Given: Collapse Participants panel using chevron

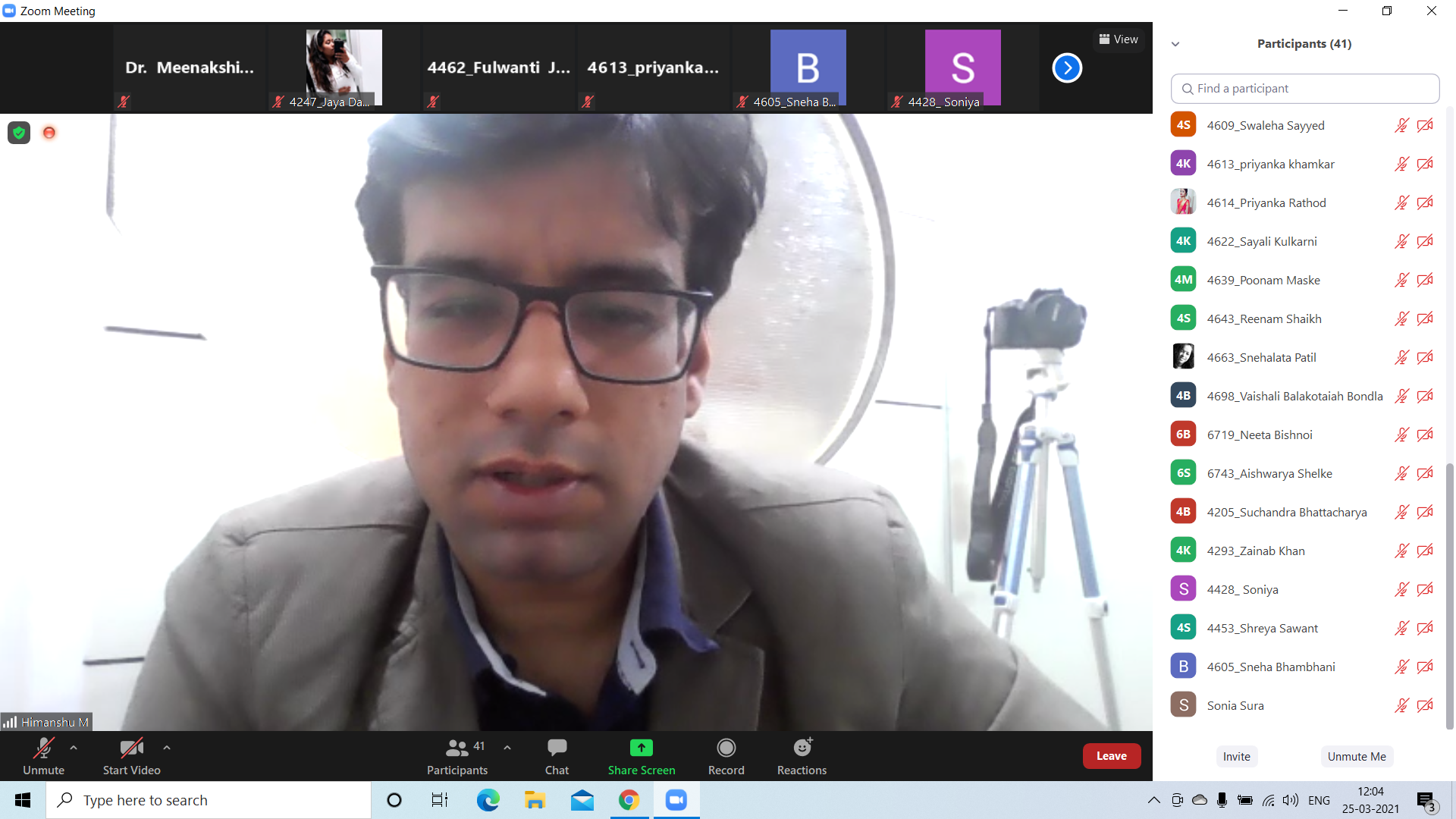Looking at the screenshot, I should (1175, 44).
